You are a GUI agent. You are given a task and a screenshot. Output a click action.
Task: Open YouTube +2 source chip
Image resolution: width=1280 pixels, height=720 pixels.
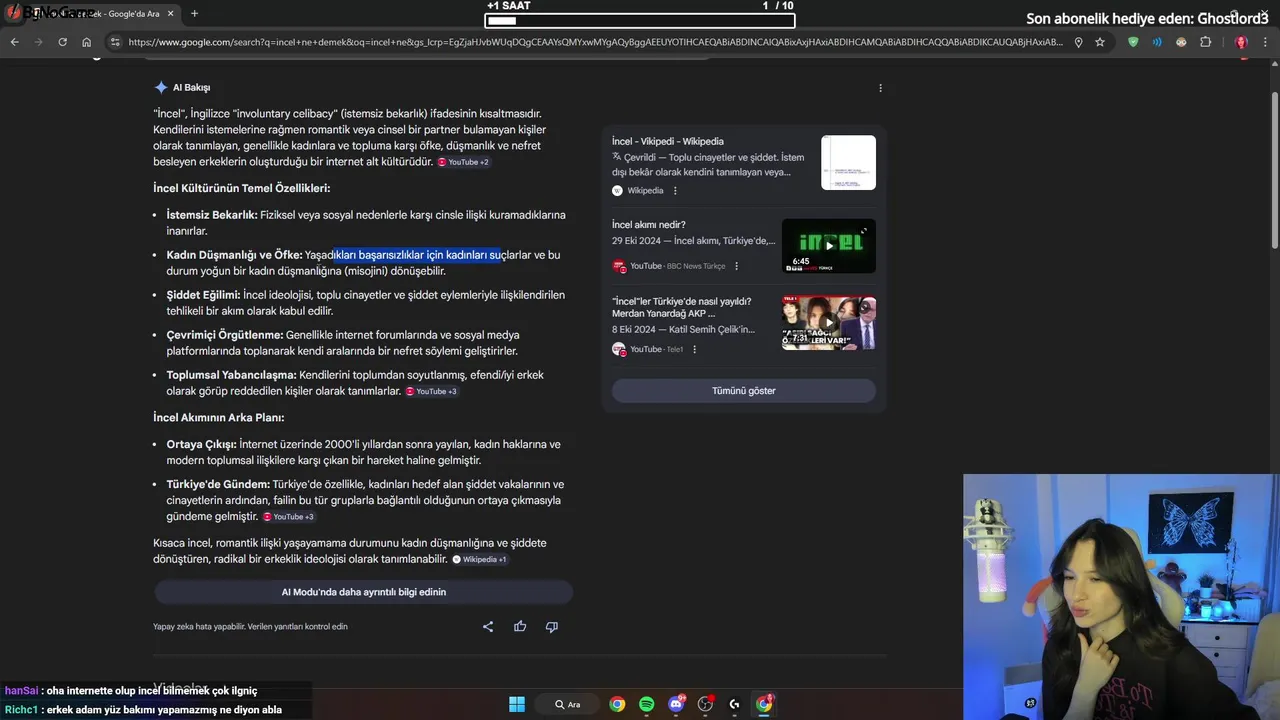(x=464, y=162)
